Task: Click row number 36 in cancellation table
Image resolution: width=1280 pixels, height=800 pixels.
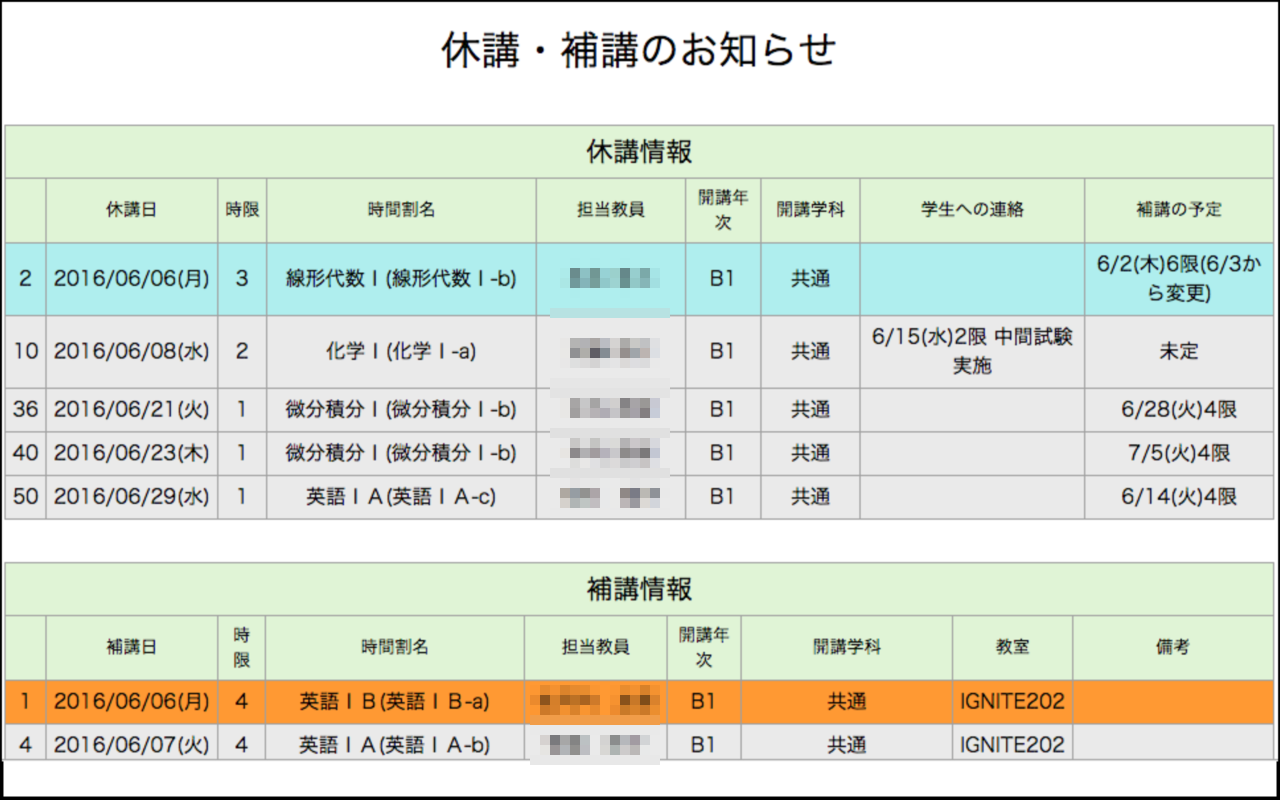Action: coord(26,410)
